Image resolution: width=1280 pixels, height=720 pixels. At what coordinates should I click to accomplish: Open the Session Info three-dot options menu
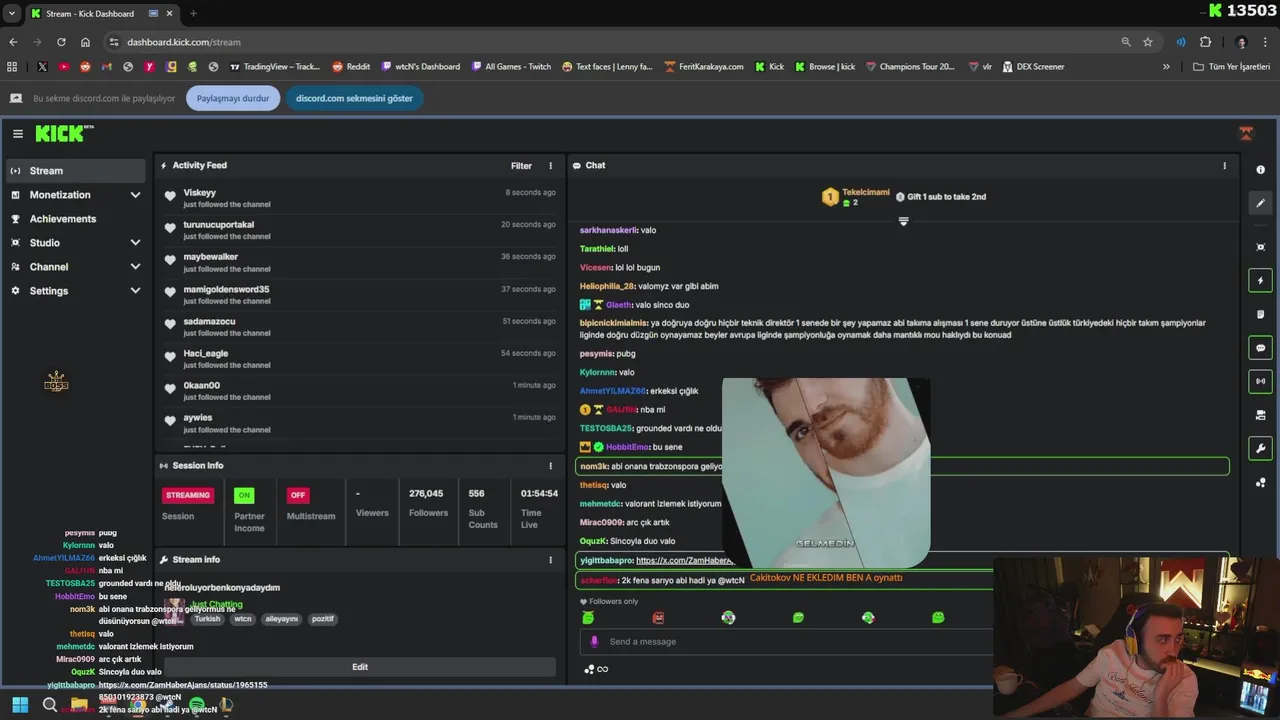click(x=550, y=466)
